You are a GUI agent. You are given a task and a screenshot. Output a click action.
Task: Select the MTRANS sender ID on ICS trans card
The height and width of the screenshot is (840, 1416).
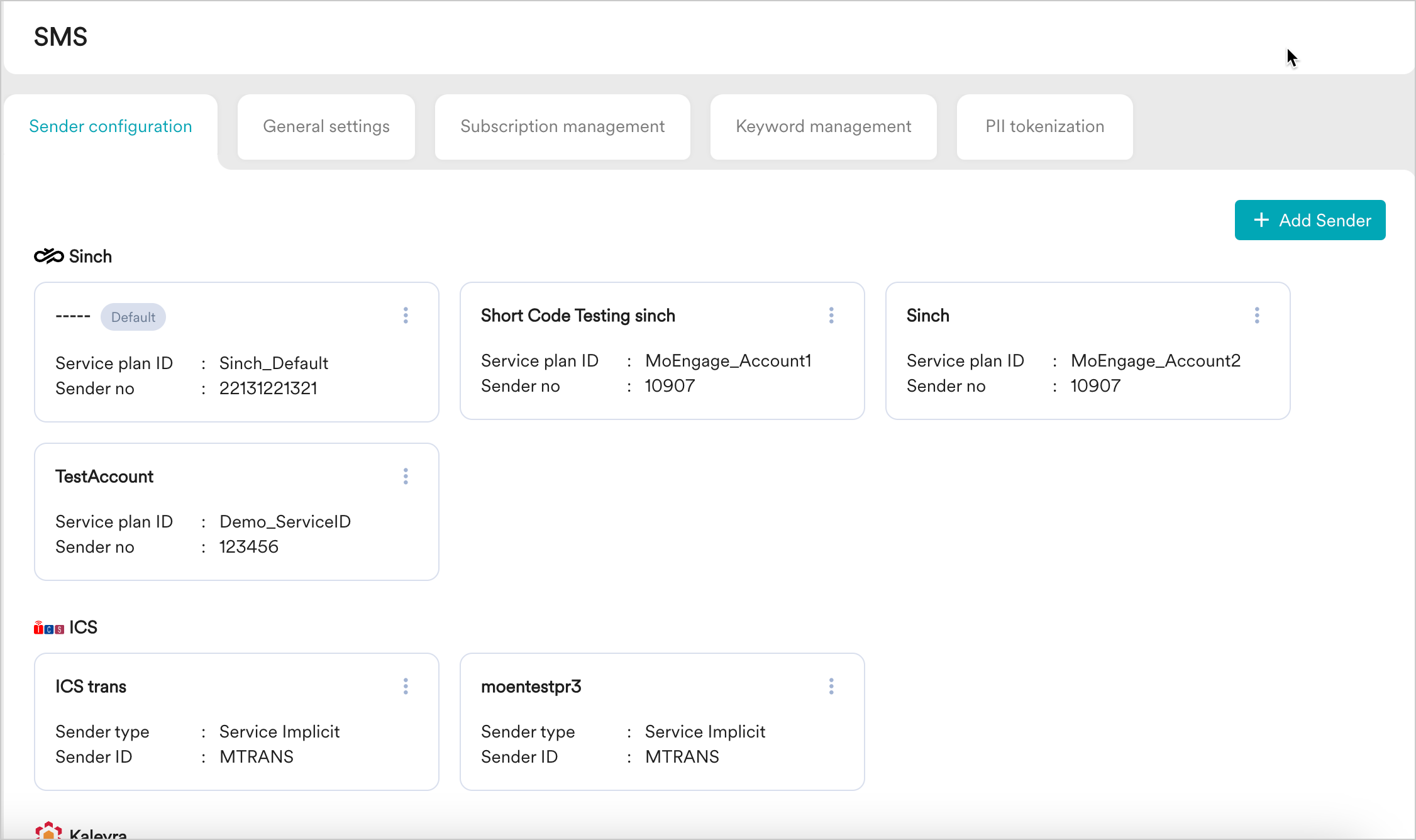tap(257, 757)
